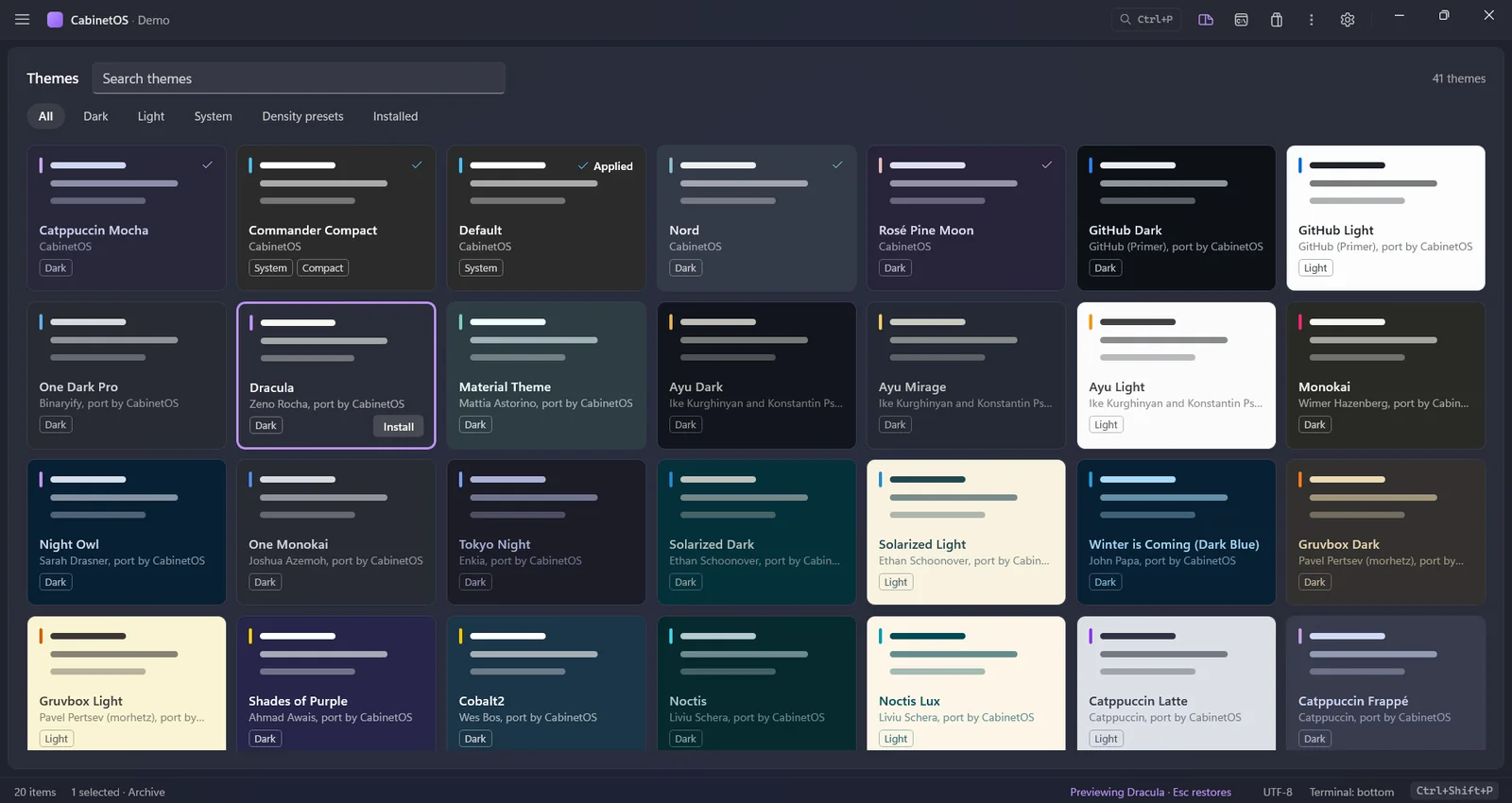Pick the Winter is Coming theme card
The image size is (1512, 803).
point(1177,533)
